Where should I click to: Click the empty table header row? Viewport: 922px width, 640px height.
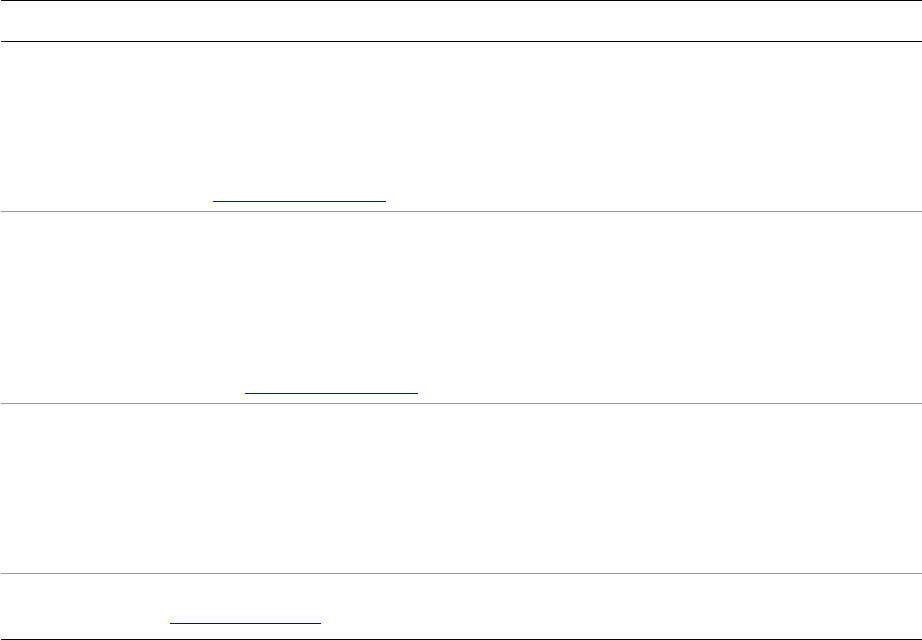pos(460,21)
